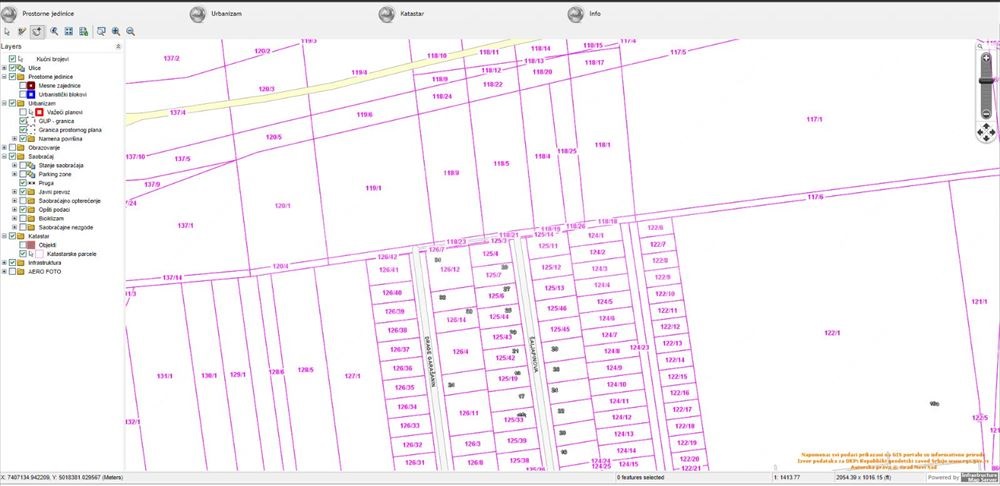This screenshot has height=486, width=1000.
Task: Click the zoom out magnifier in toolbar
Action: point(130,31)
